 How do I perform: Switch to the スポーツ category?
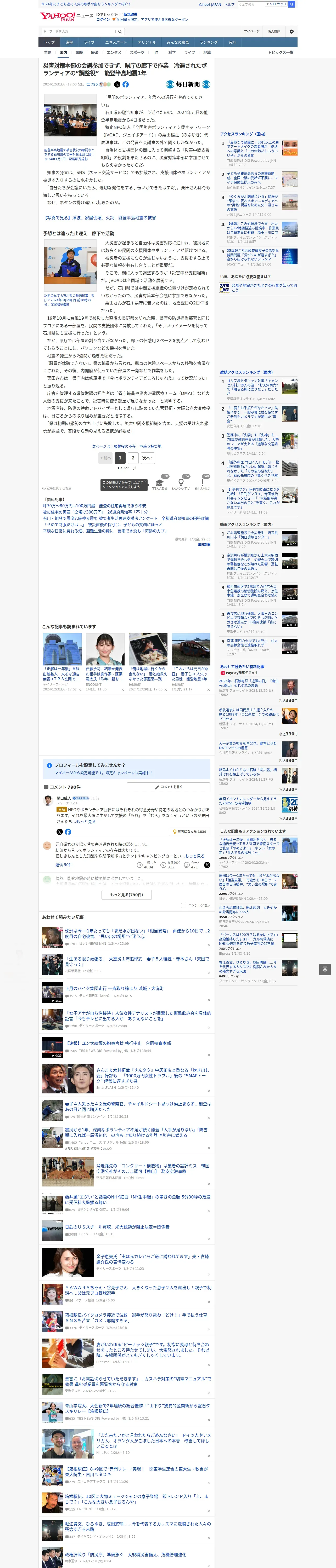(137, 52)
